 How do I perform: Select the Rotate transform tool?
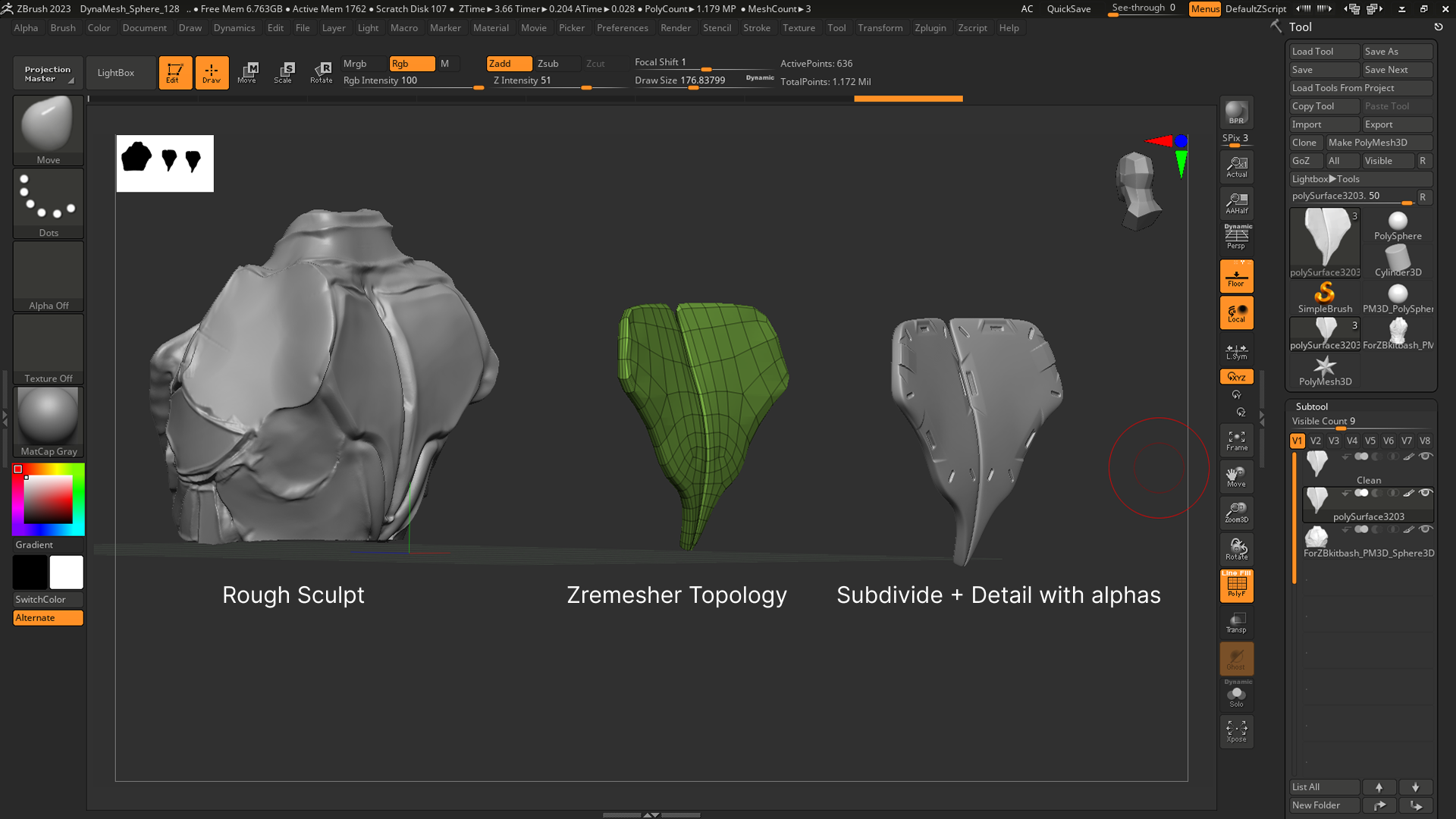click(x=322, y=72)
